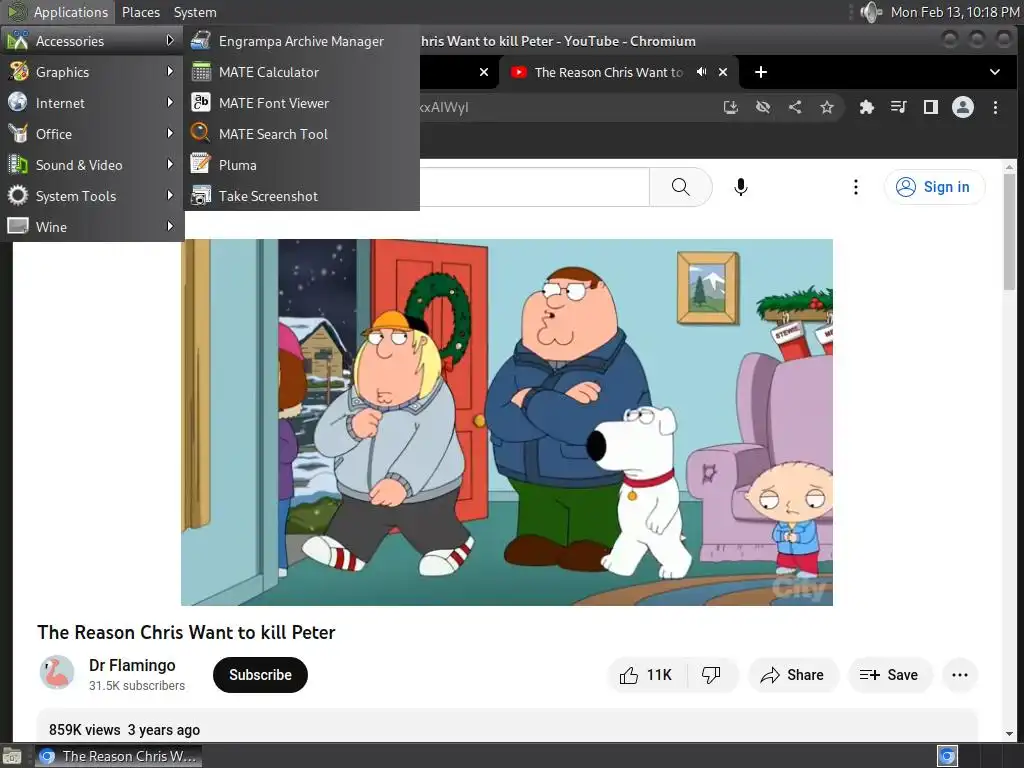
Task: Search with voice microphone icon
Action: (x=741, y=187)
